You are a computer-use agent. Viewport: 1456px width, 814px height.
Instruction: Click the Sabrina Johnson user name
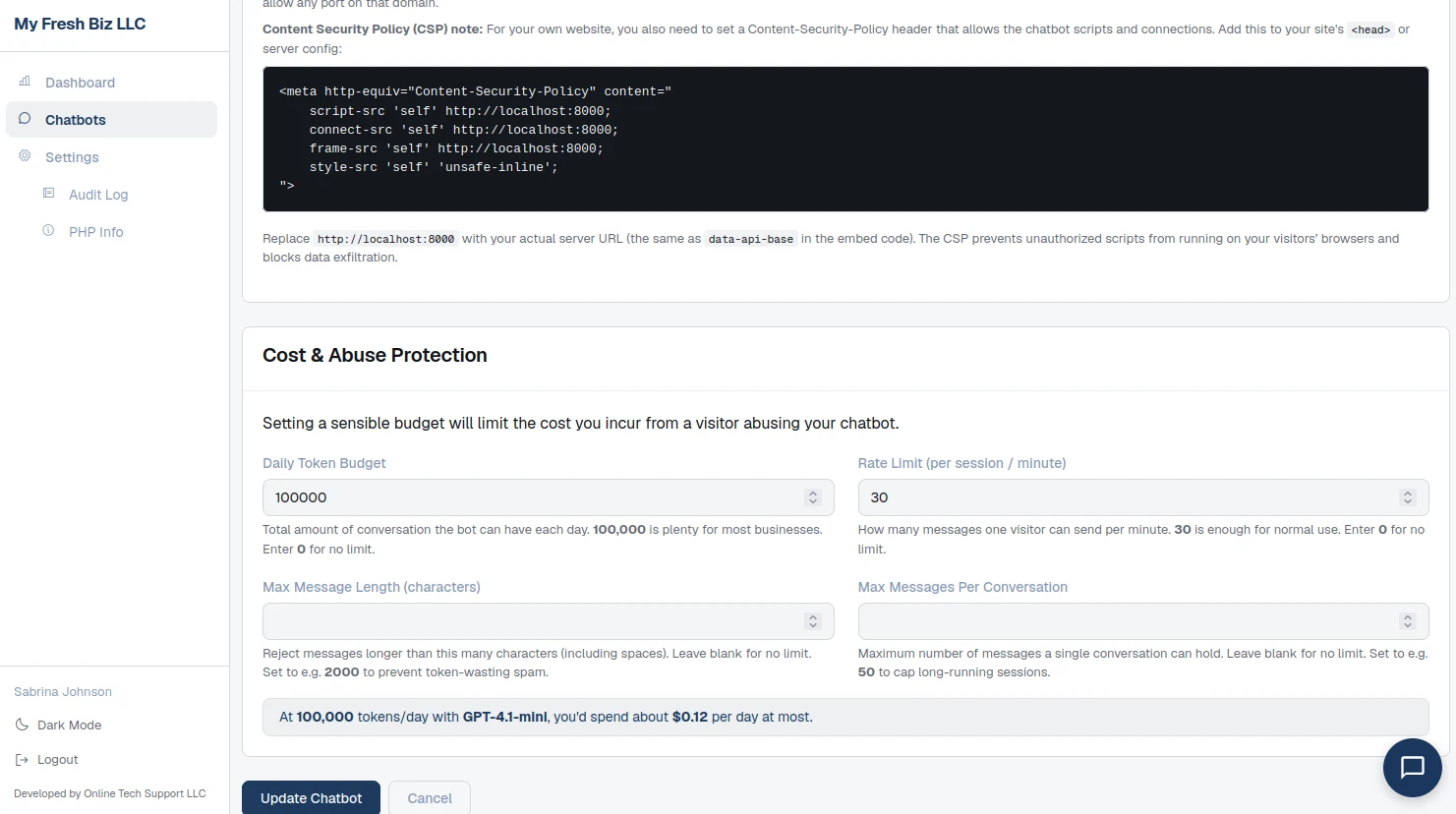click(63, 692)
